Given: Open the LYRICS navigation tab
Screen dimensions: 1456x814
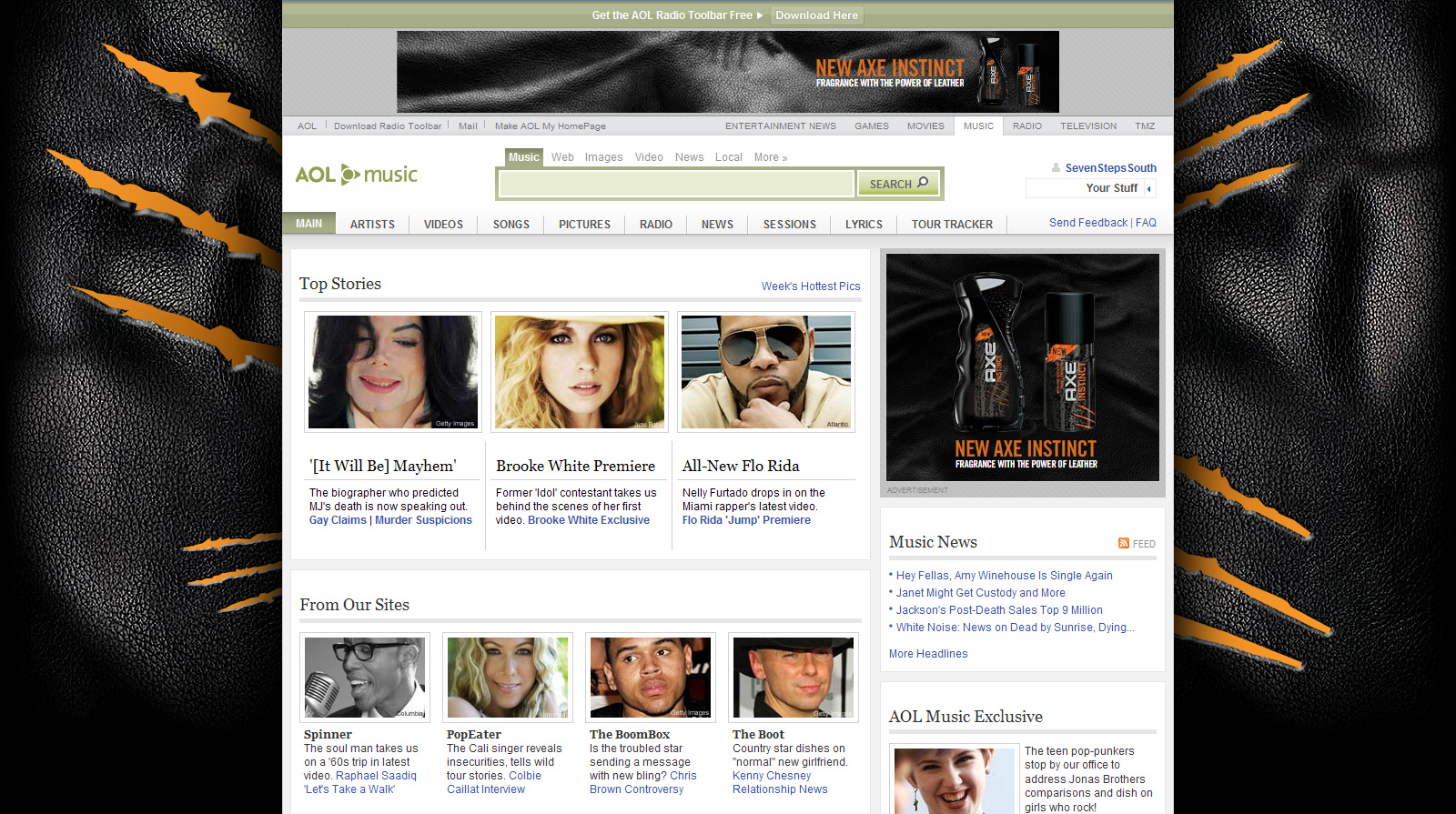Looking at the screenshot, I should click(x=864, y=224).
